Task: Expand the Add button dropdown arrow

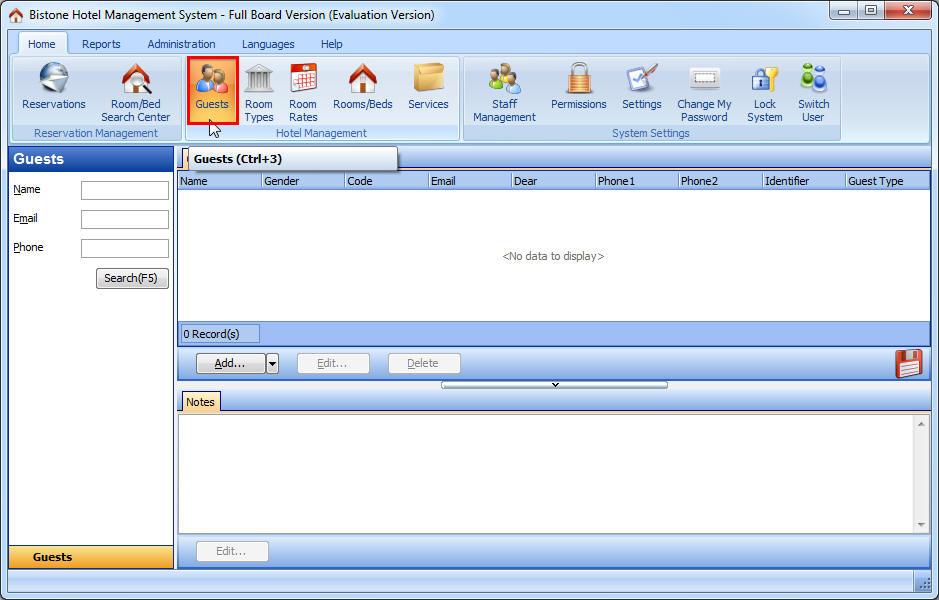Action: coord(272,364)
